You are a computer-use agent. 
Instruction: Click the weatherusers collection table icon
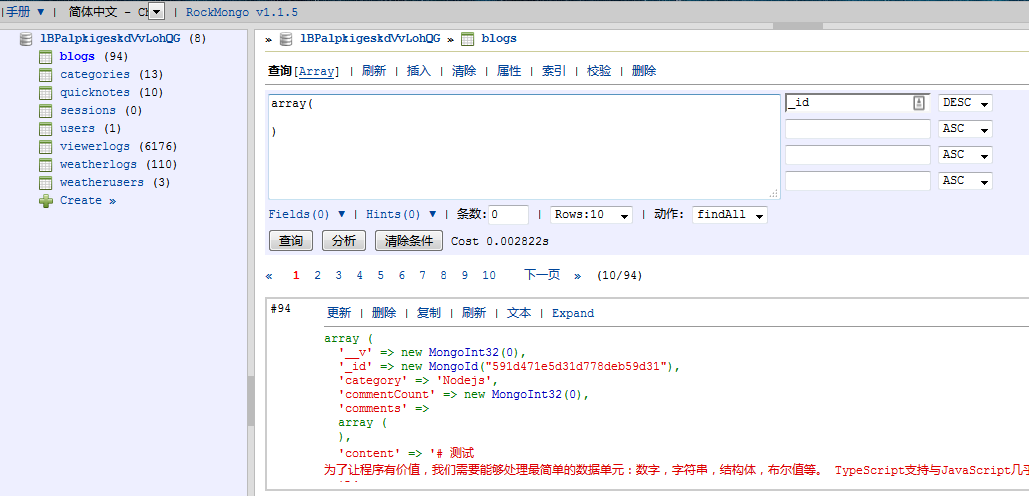pos(45,183)
